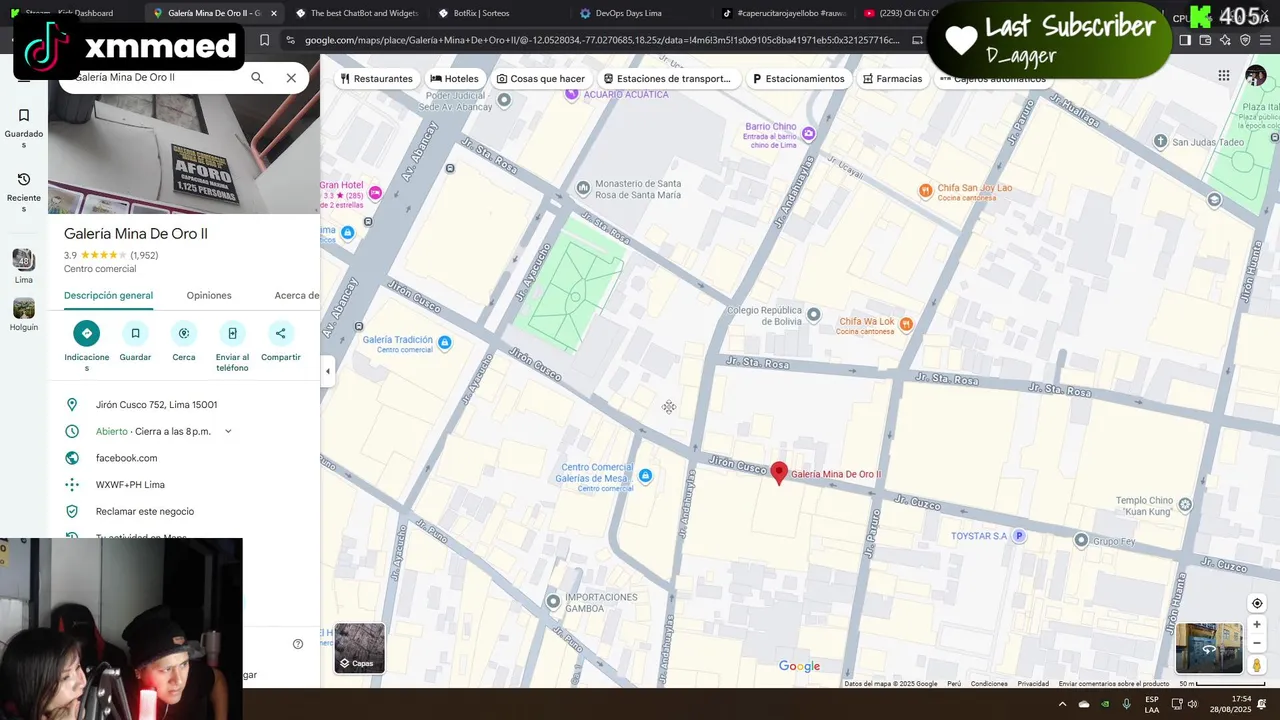Open the Capas layers thumbnail

point(359,648)
